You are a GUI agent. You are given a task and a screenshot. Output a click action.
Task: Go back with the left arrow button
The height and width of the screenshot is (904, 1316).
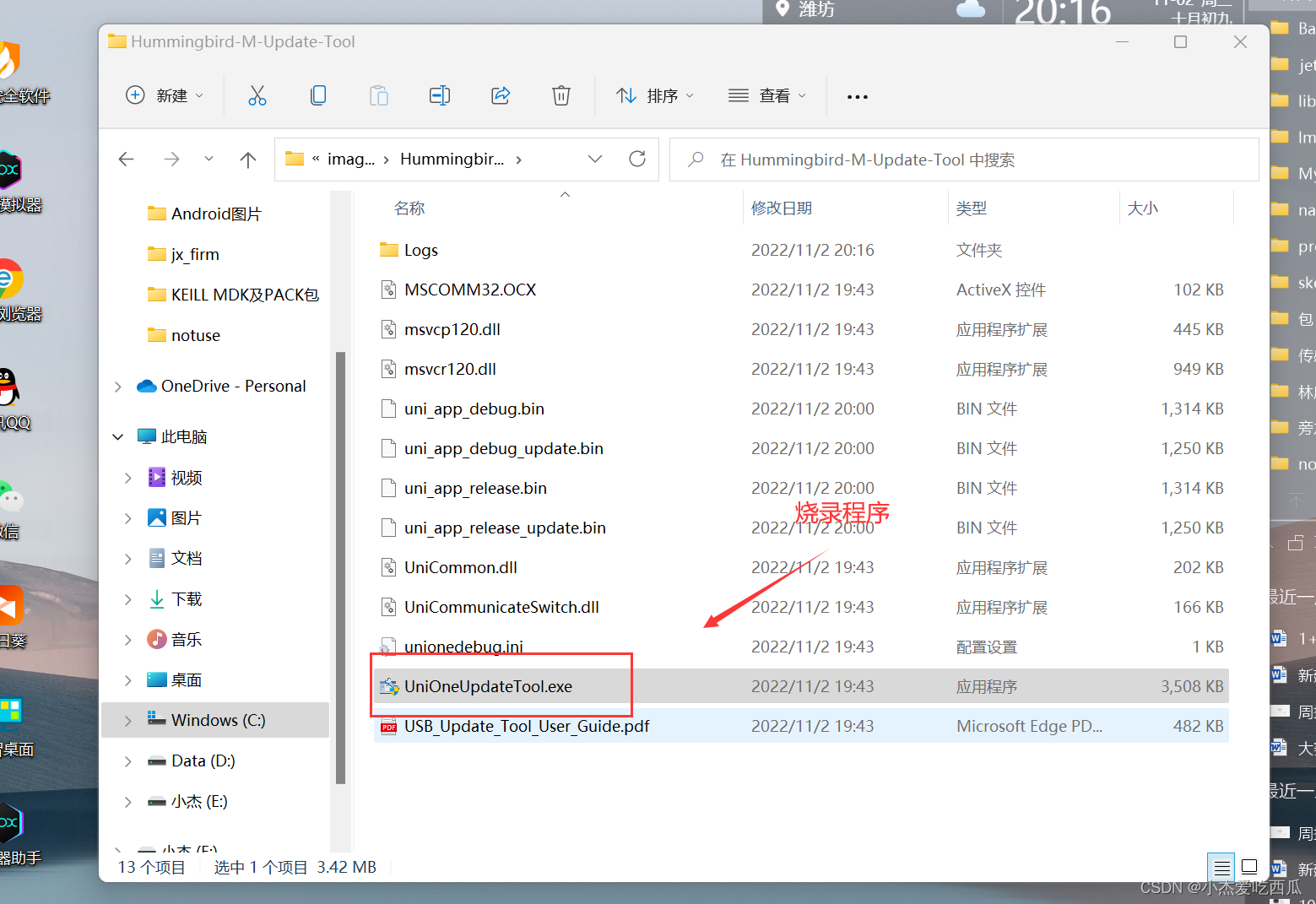(127, 159)
